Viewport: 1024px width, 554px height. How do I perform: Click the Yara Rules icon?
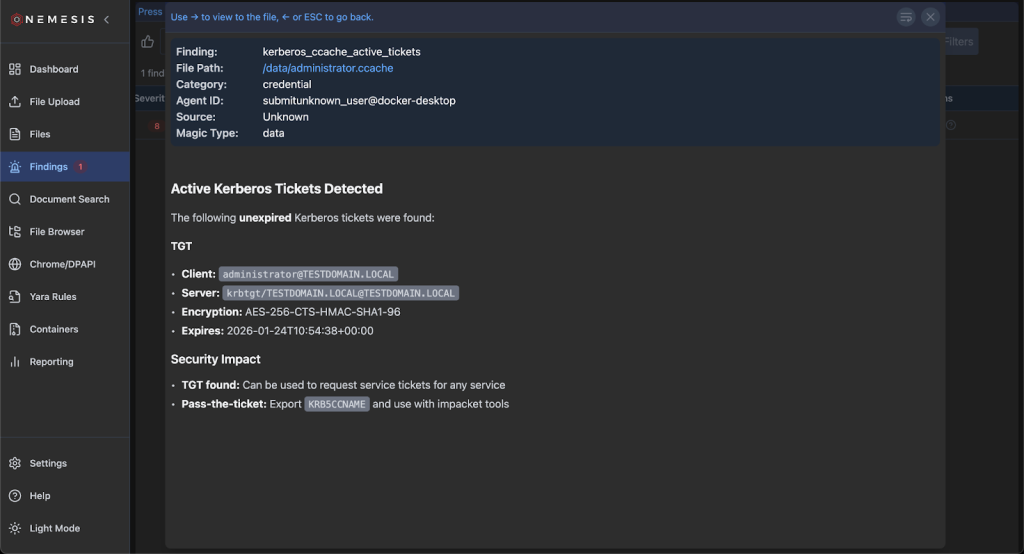[x=15, y=297]
